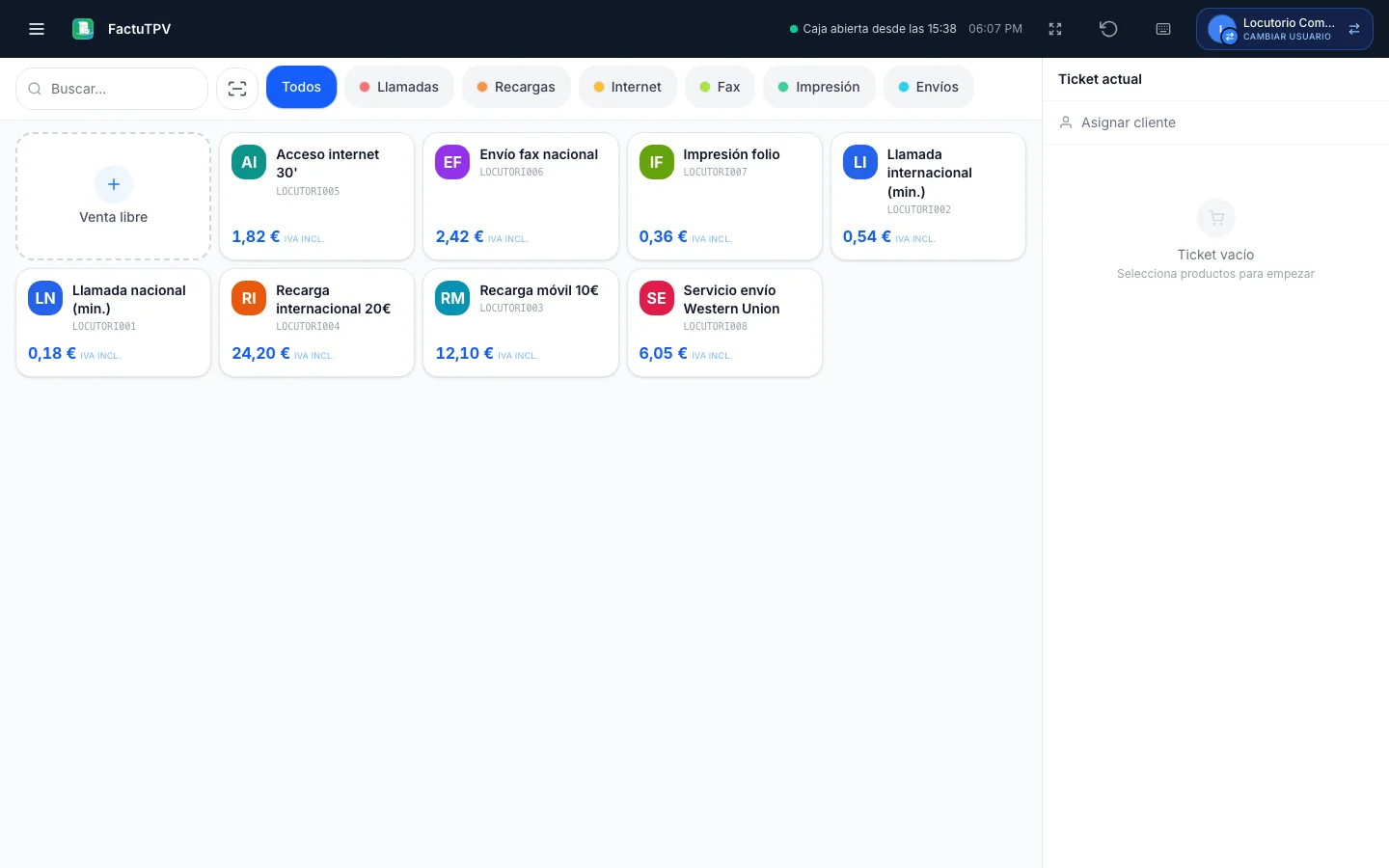Viewport: 1389px width, 868px height.
Task: Click the swap user arrows icon
Action: click(1354, 29)
